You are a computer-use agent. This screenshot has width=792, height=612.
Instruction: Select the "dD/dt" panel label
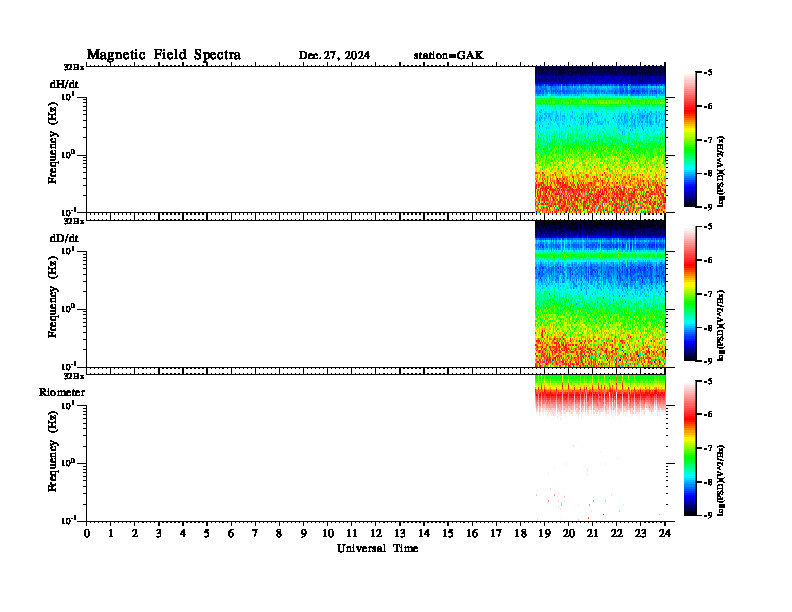[64, 238]
